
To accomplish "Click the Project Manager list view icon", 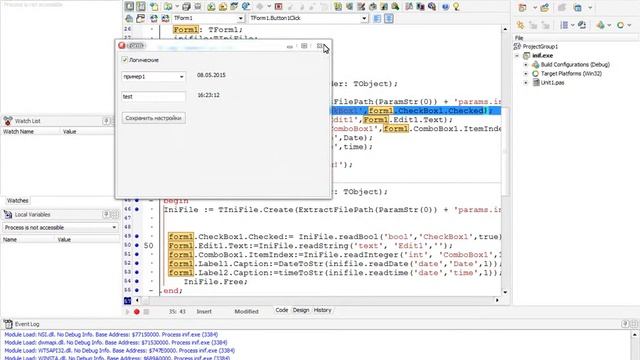I will pyautogui.click(x=564, y=25).
